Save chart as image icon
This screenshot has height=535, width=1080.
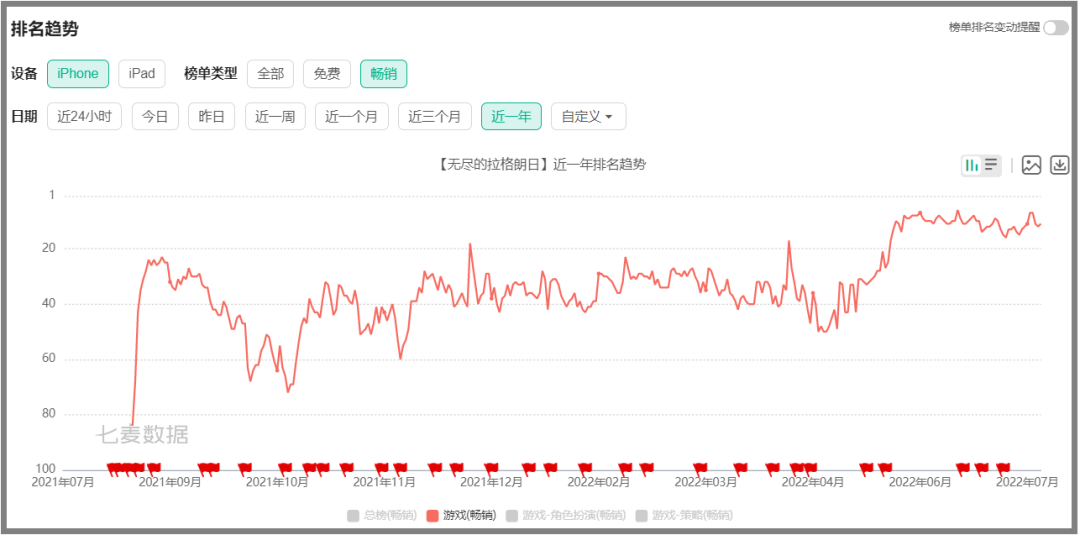point(1032,166)
